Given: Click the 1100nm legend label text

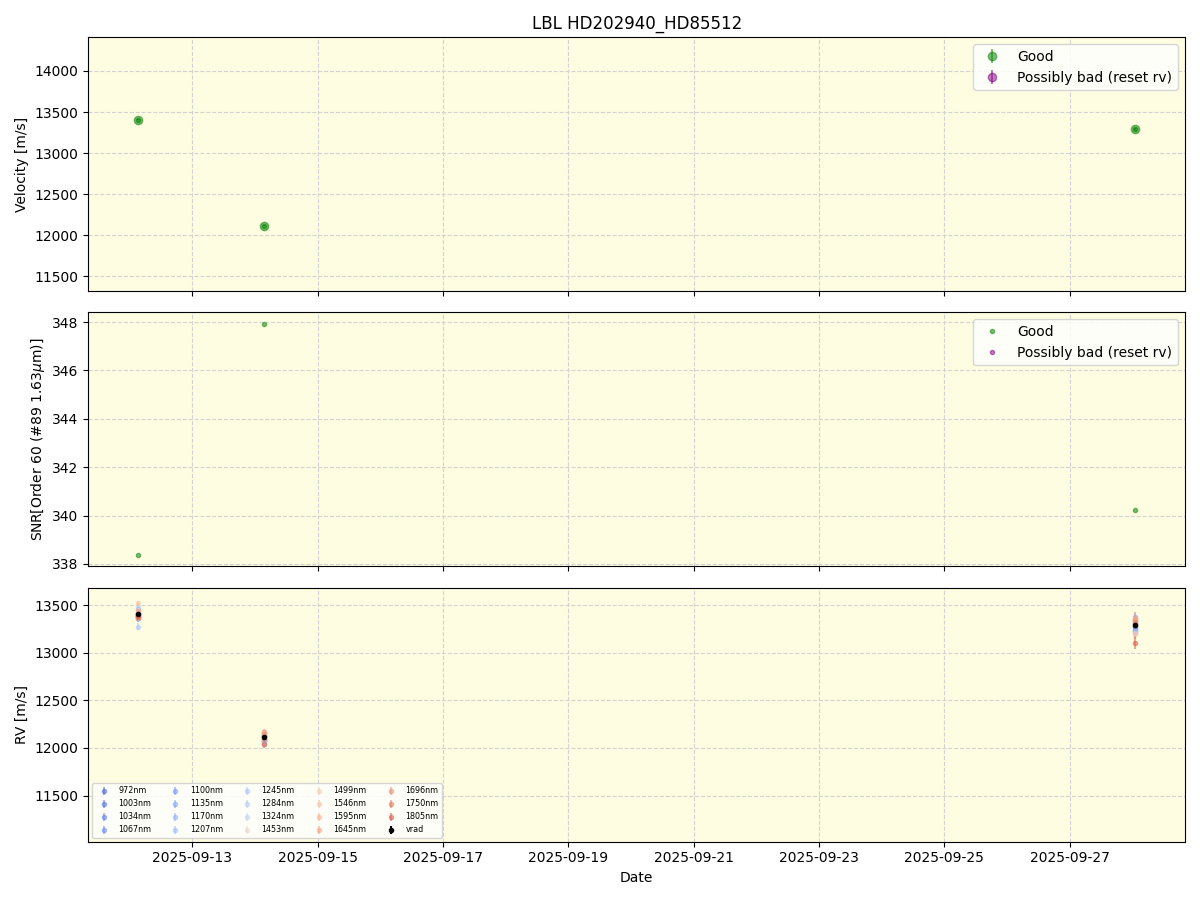Looking at the screenshot, I should pos(206,791).
